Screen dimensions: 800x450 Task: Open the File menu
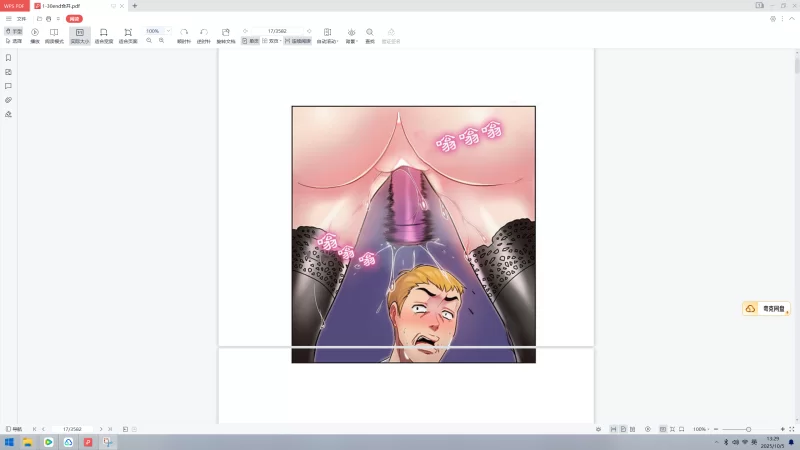point(21,19)
